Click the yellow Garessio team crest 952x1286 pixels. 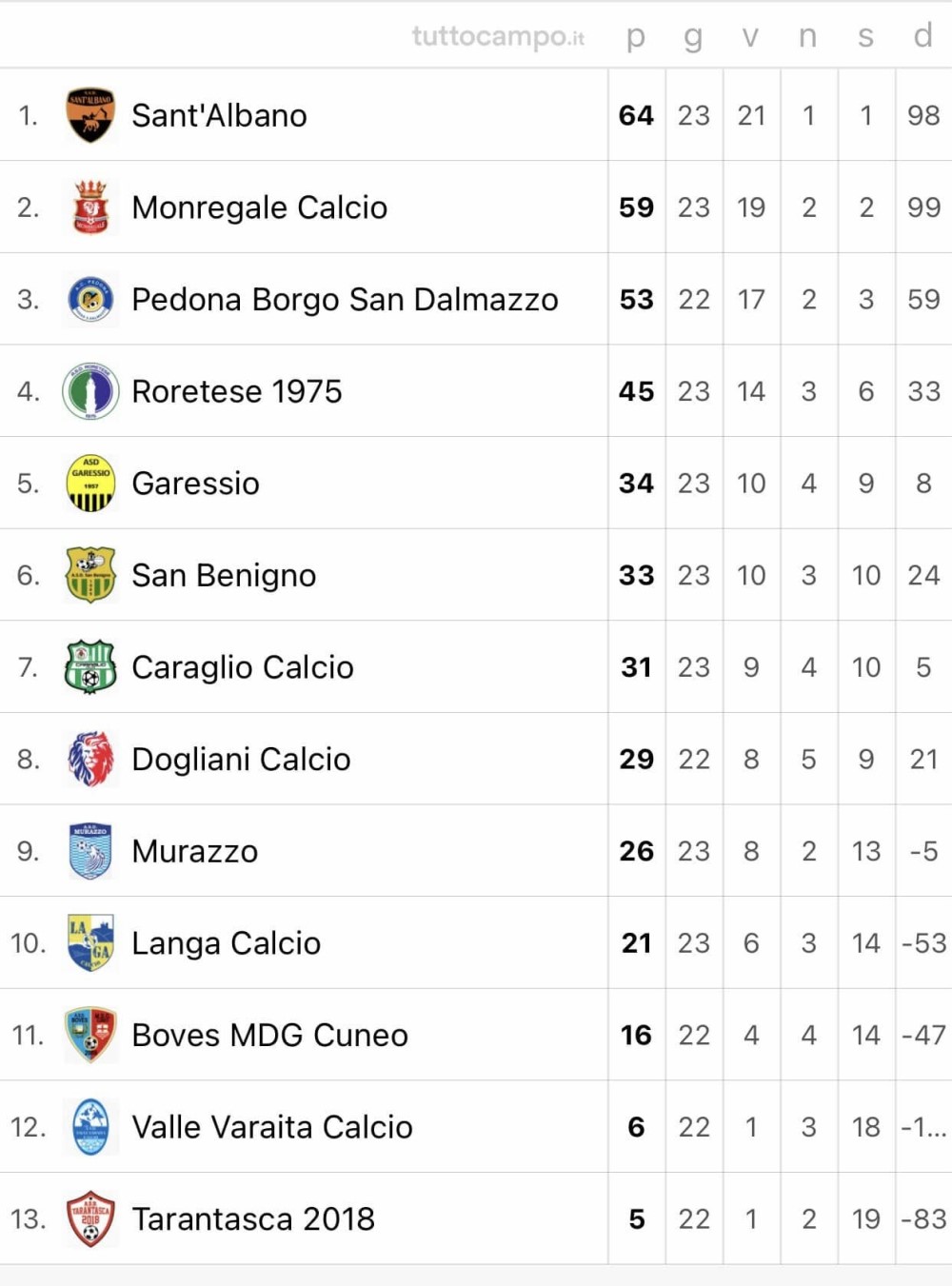tap(90, 484)
